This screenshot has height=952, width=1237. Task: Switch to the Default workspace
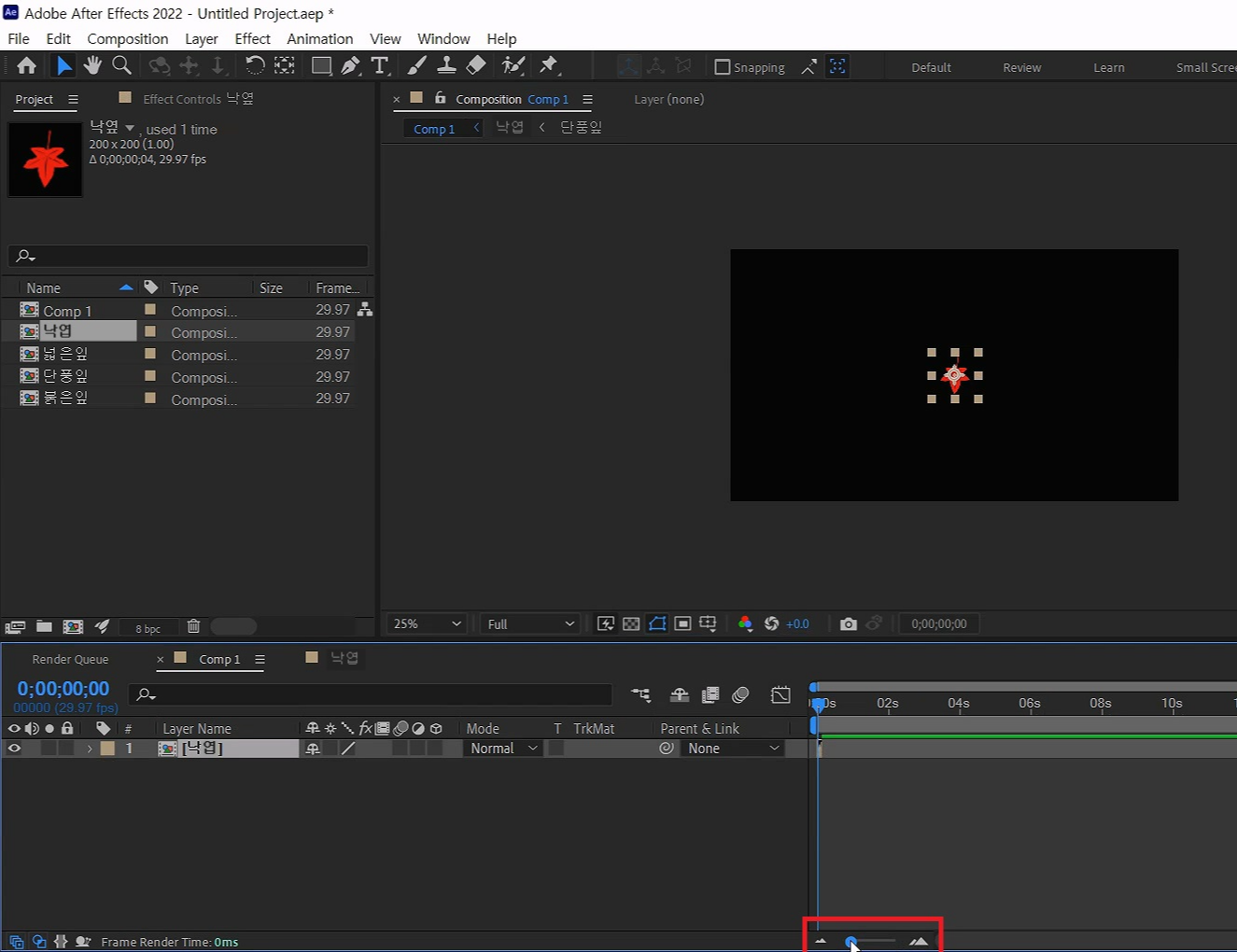click(x=931, y=67)
